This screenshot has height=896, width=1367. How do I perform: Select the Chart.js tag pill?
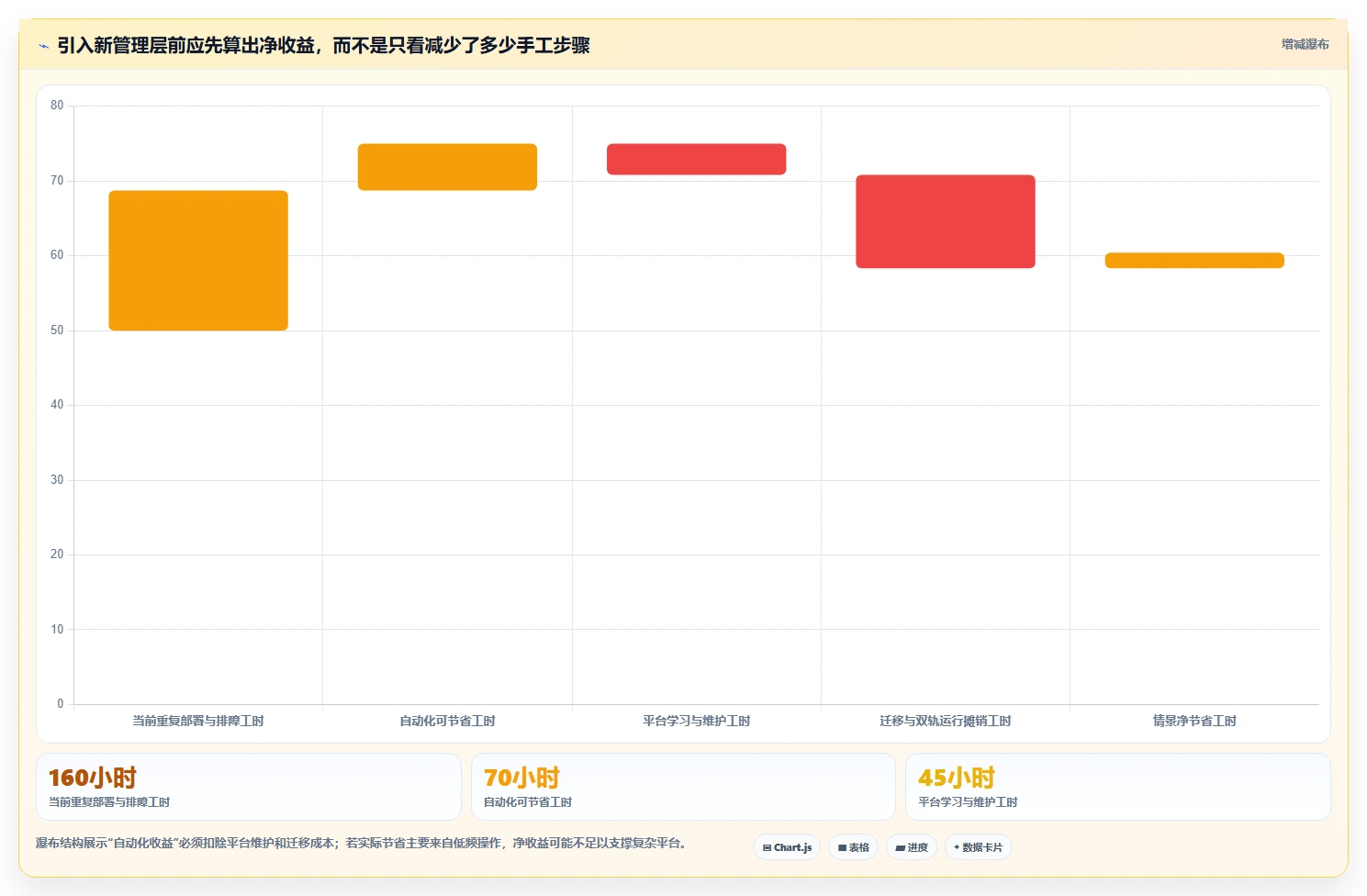(787, 847)
